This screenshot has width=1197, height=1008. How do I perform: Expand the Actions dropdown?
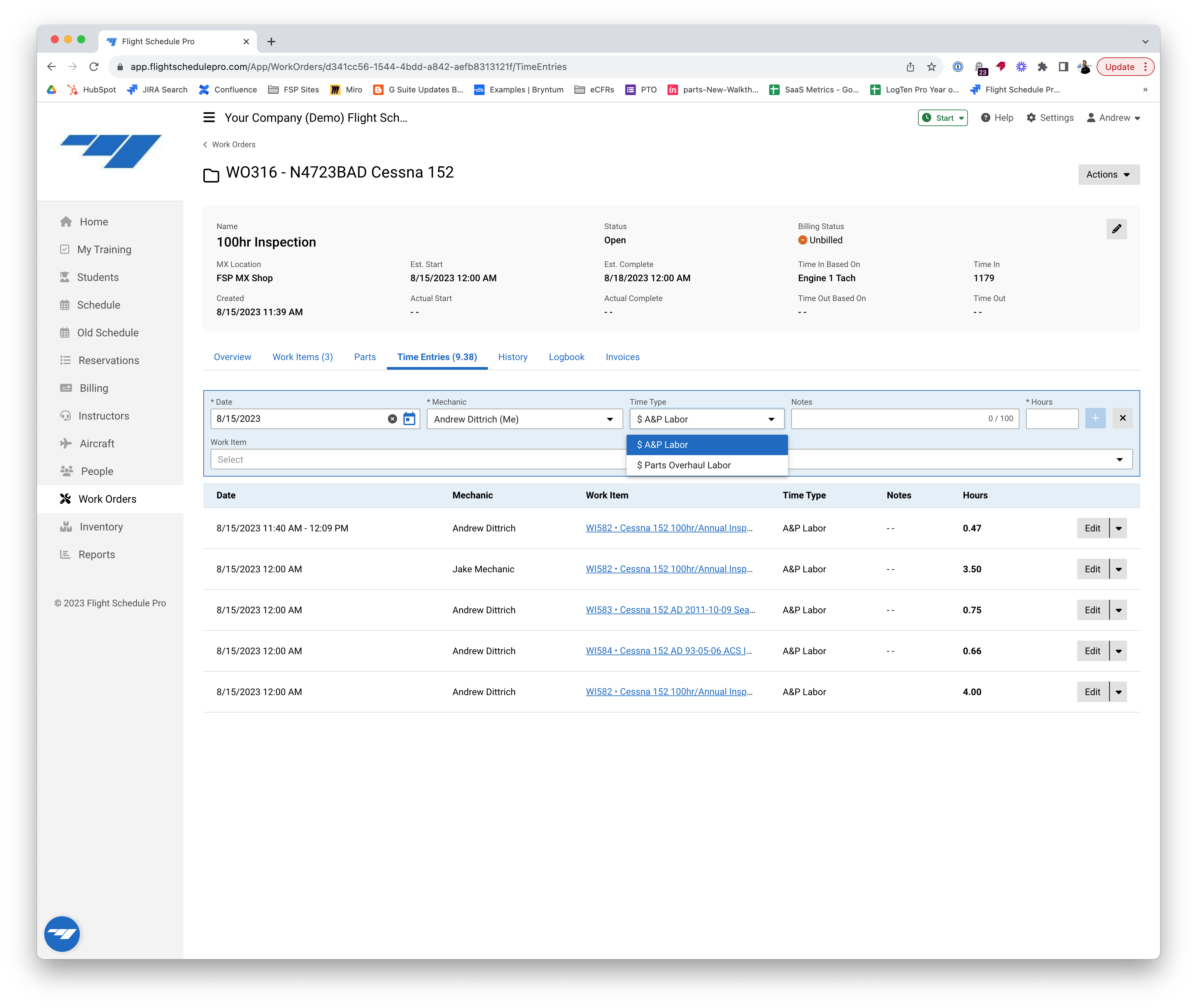click(1109, 174)
